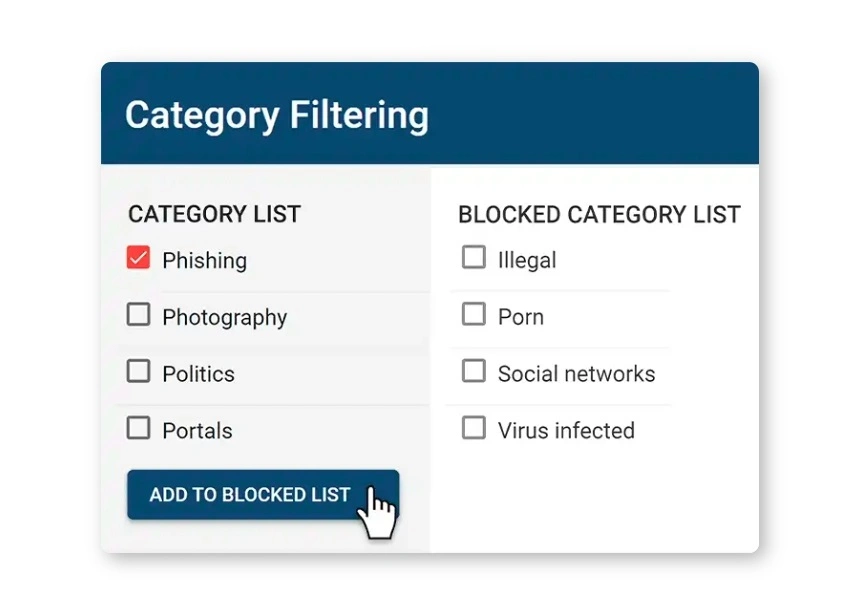Viewport: 851px width, 610px height.
Task: Click the Photography category label text
Action: coord(224,318)
